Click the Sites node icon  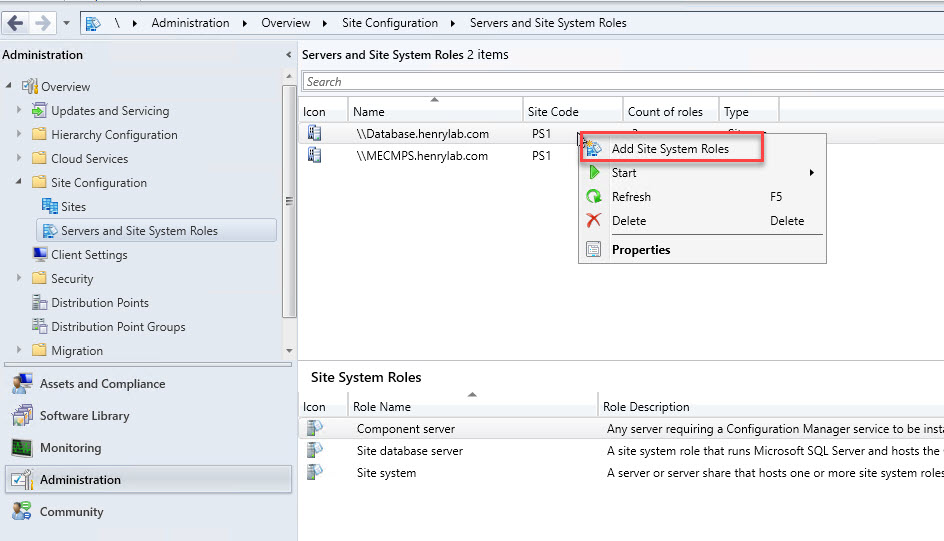click(x=50, y=207)
